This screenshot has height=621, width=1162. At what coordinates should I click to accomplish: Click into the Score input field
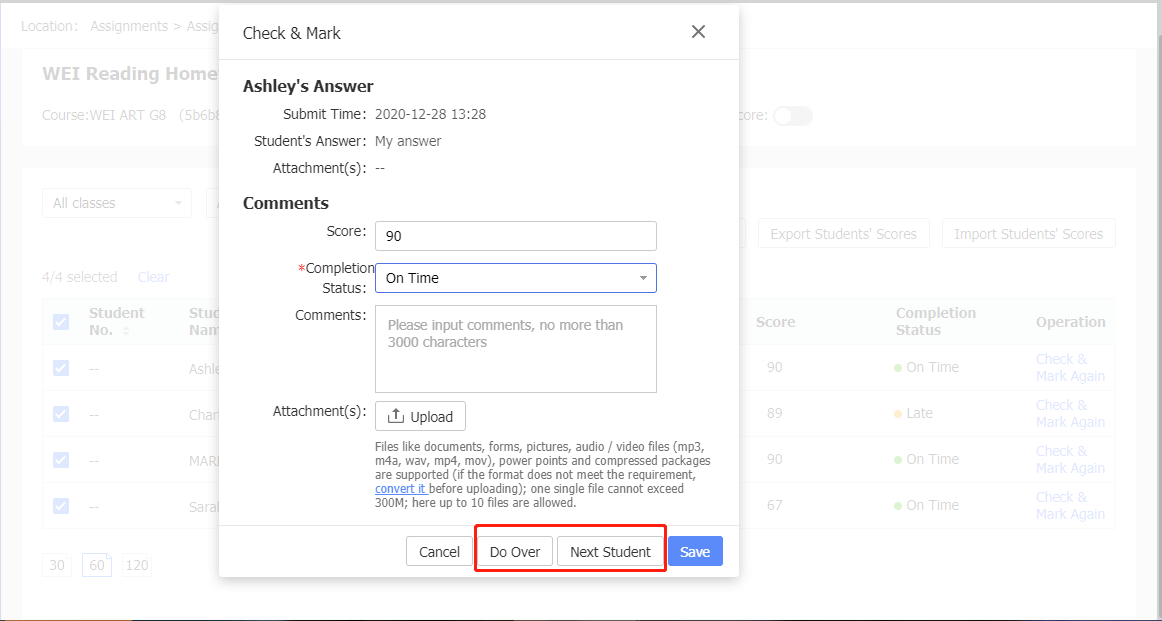[x=515, y=236]
